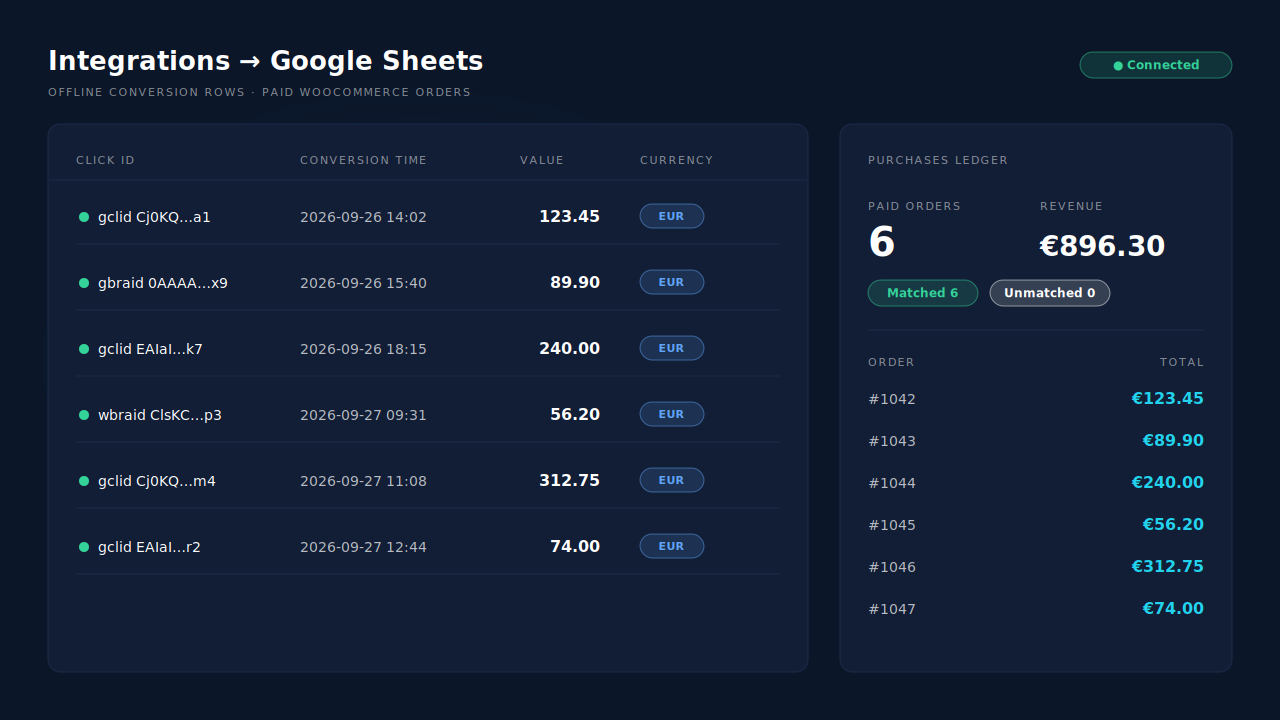Click the REVENUE label
Screen dimensions: 1280x720
1071,206
